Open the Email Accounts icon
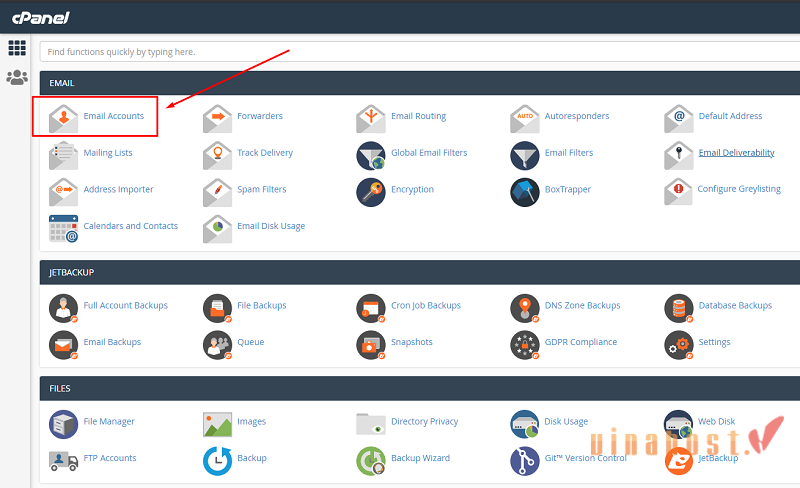Image resolution: width=800 pixels, height=488 pixels. point(64,117)
